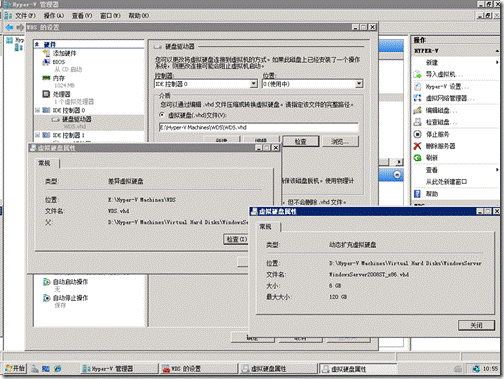Select the 虚拟硬盘(.vhd)文件 radio button
Image resolution: width=504 pixels, height=379 pixels.
(162, 115)
